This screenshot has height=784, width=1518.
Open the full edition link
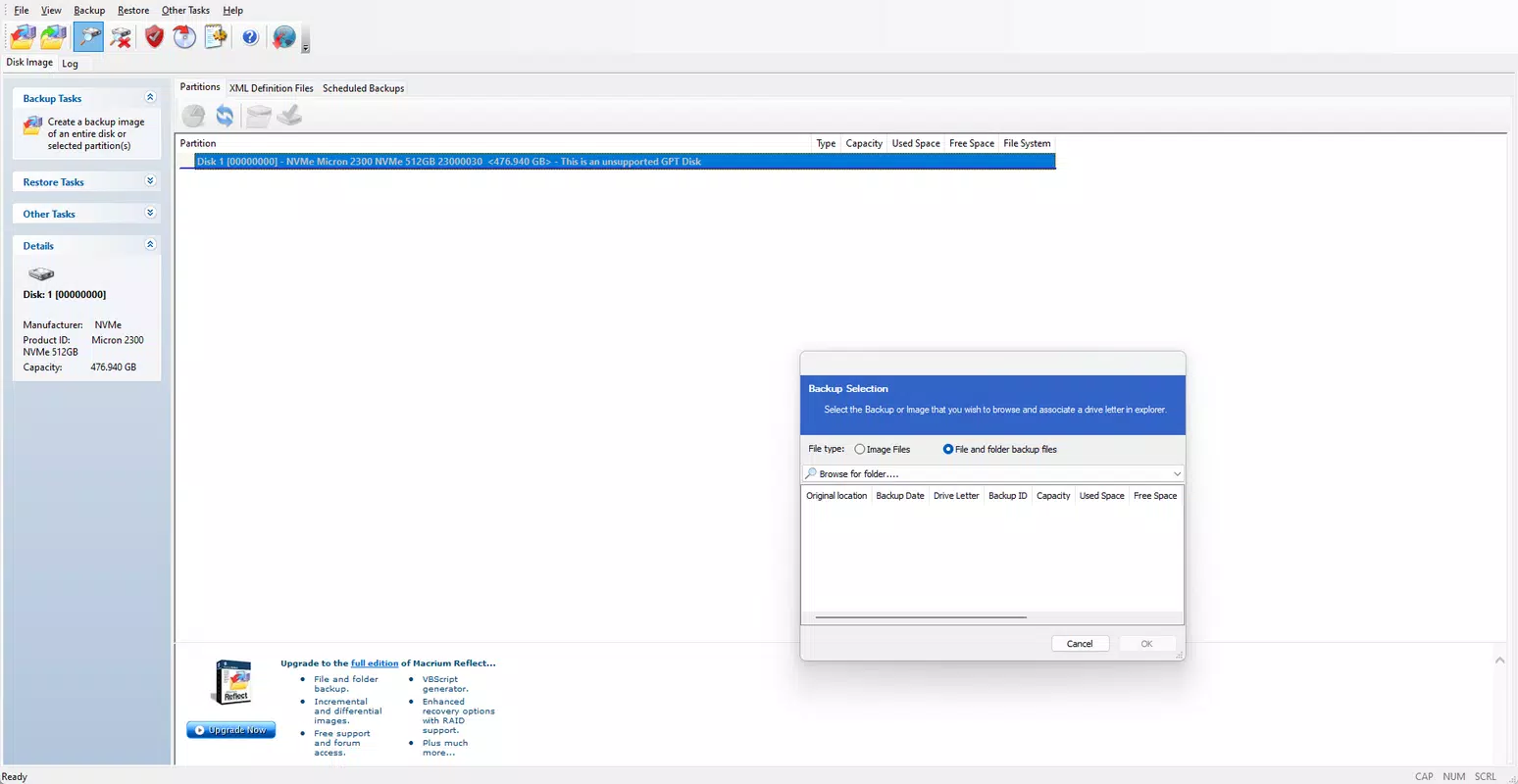click(x=375, y=663)
